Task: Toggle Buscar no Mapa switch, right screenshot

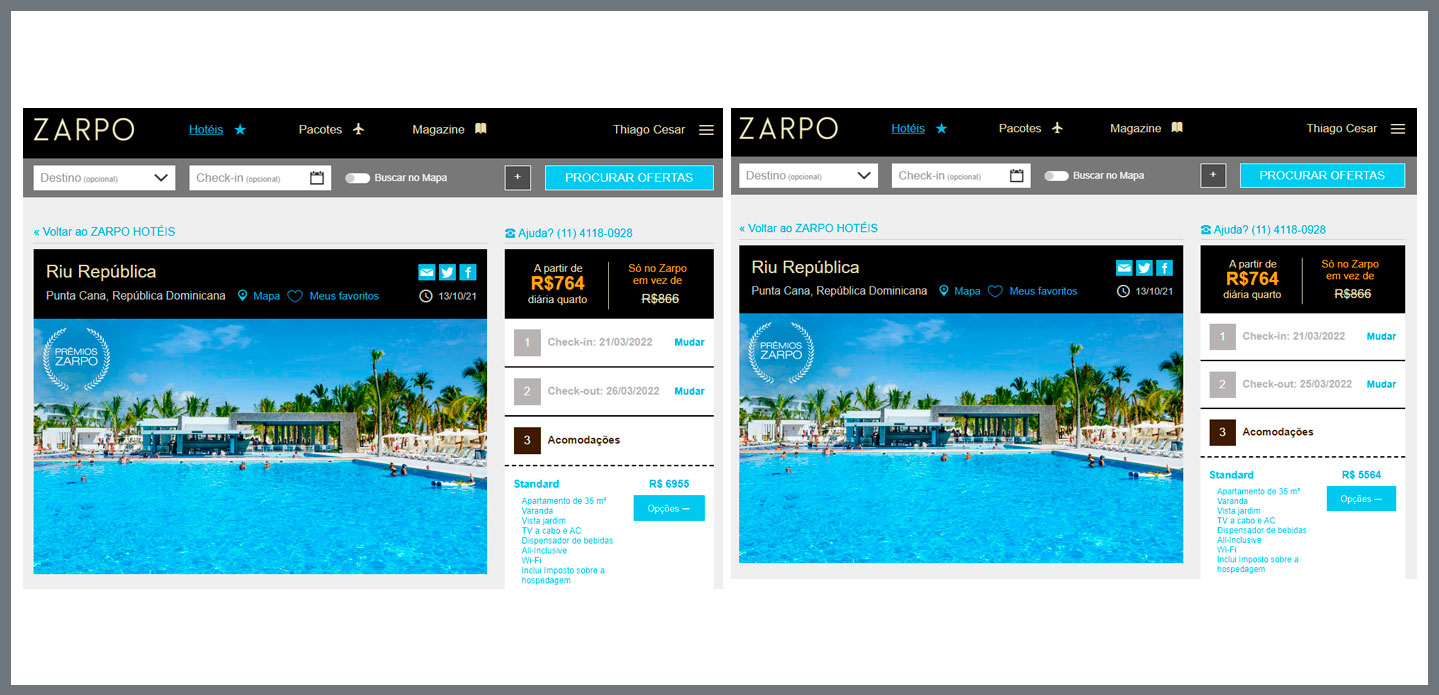Action: click(1056, 176)
